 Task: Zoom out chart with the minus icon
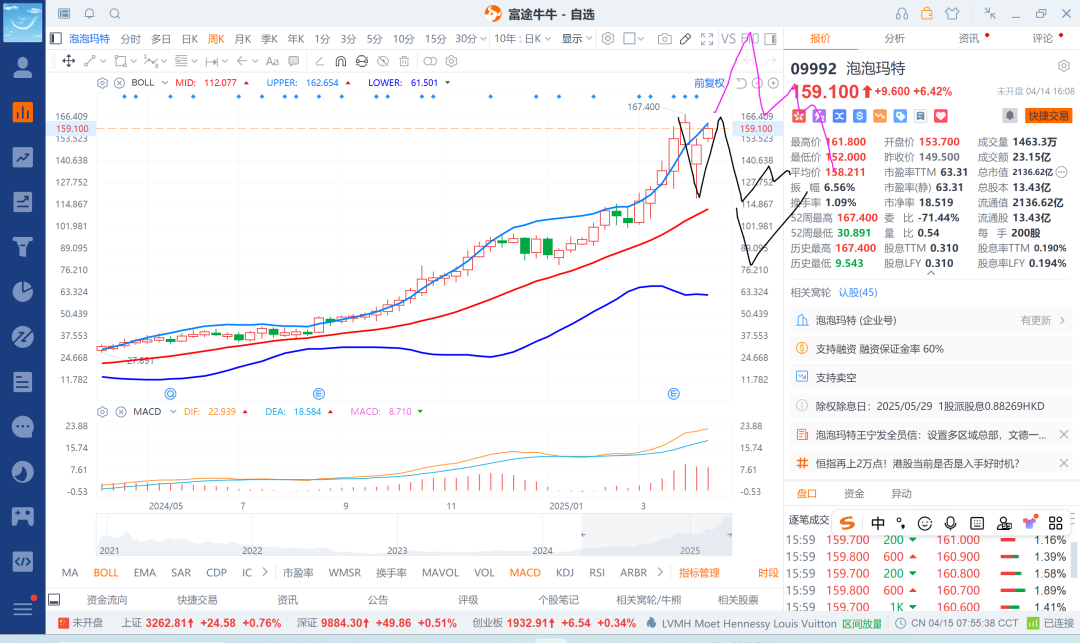757,83
